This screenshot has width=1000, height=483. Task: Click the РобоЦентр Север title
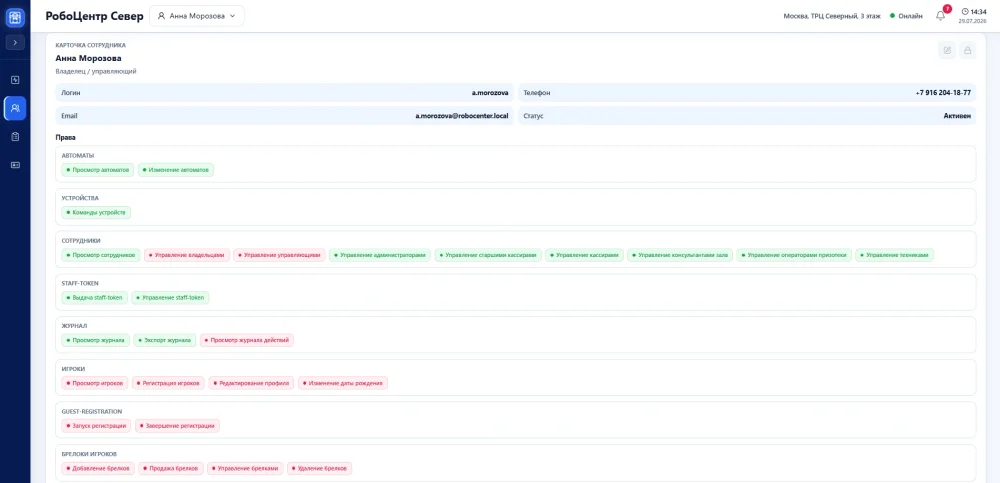point(94,16)
